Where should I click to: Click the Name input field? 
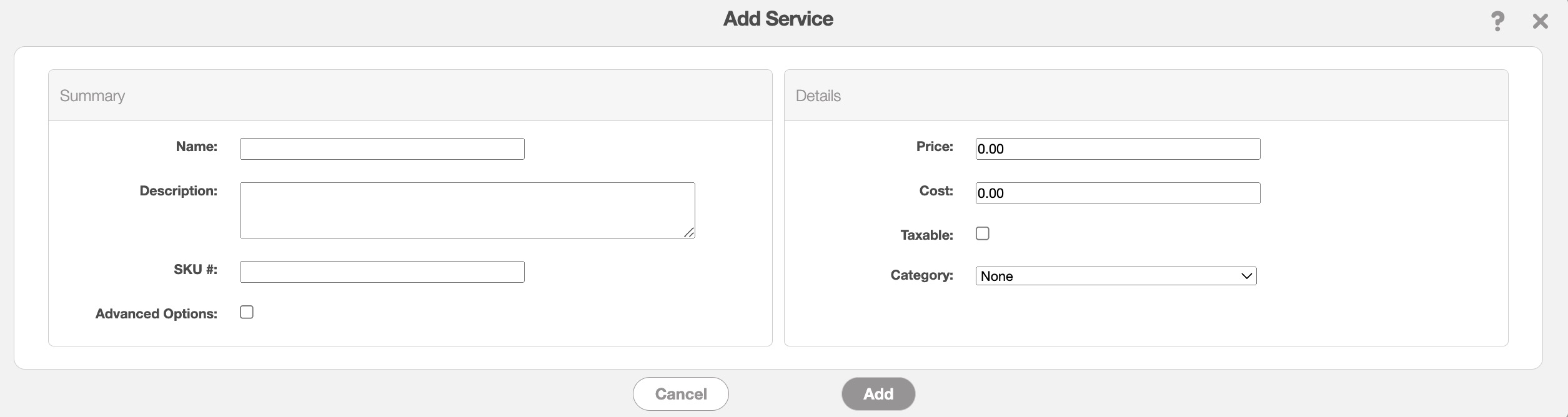[382, 149]
